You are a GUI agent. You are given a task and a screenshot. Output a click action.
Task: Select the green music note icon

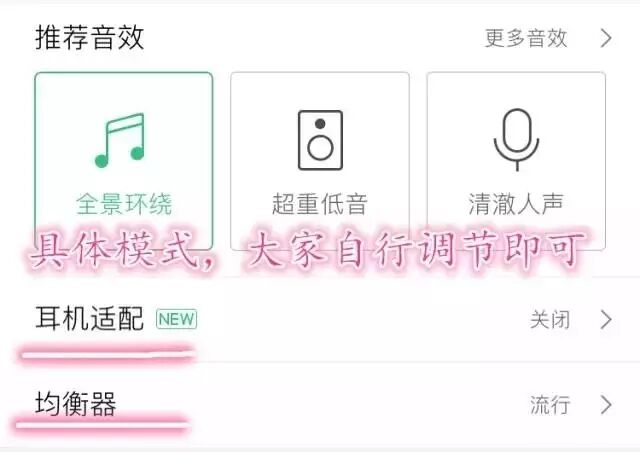[x=120, y=140]
